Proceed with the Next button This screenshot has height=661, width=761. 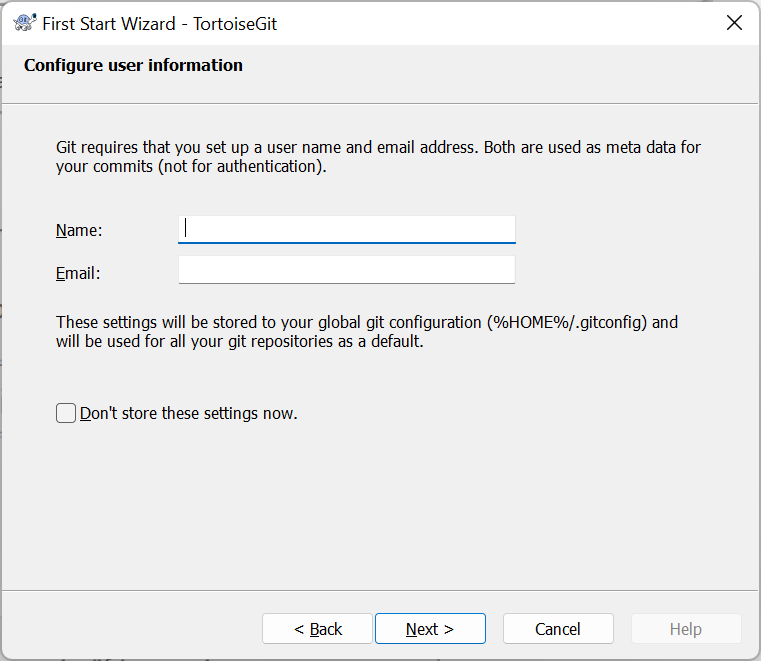pos(430,628)
